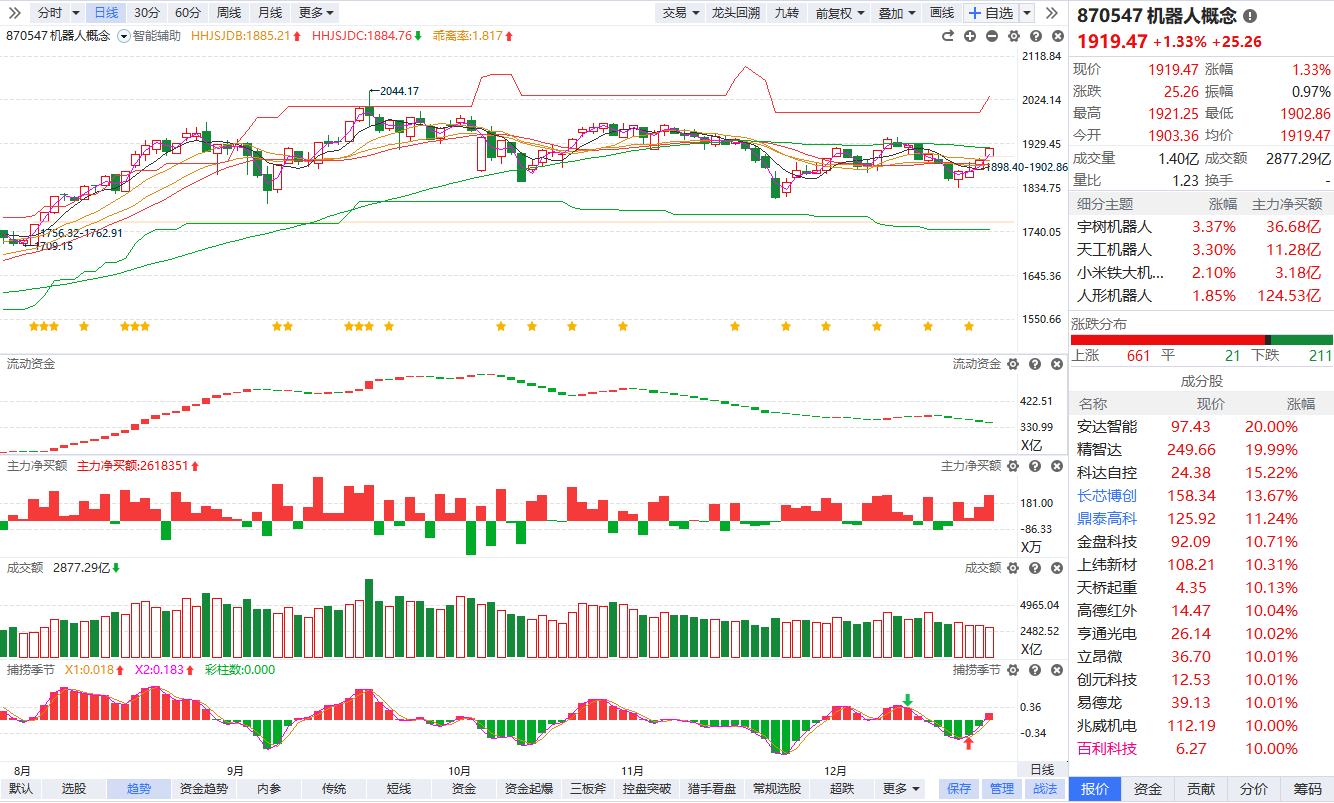
Task: Click the 保存 button
Action: (959, 789)
